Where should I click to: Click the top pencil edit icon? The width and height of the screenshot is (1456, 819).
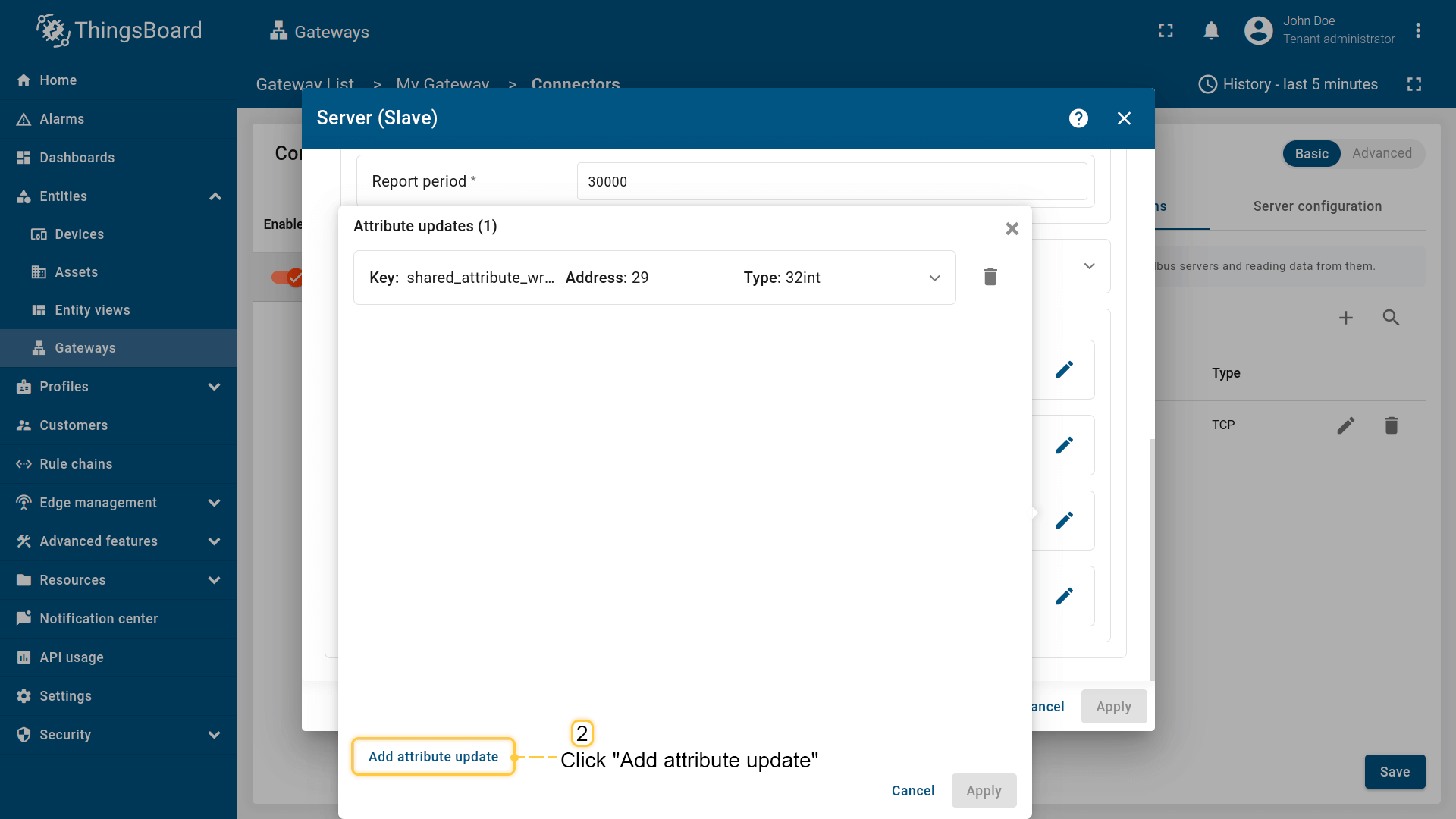coord(1064,369)
